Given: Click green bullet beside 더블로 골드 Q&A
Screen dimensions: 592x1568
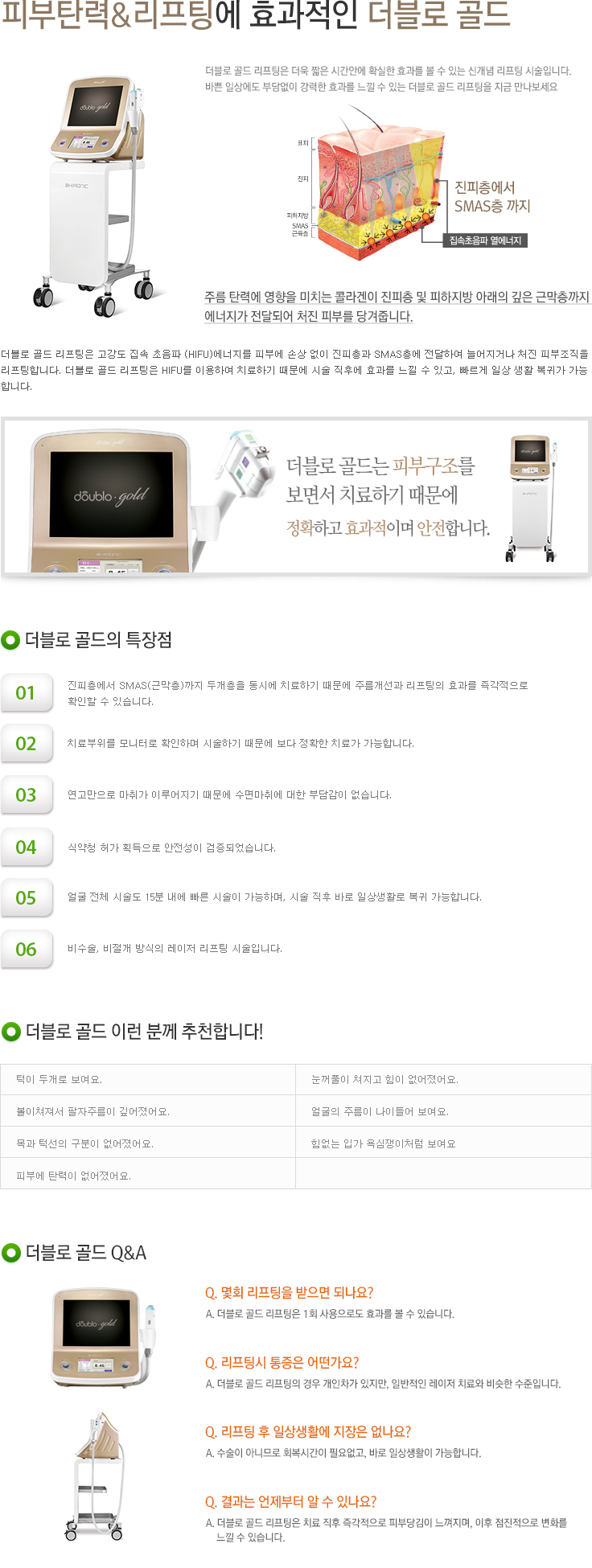Looking at the screenshot, I should 10,1252.
